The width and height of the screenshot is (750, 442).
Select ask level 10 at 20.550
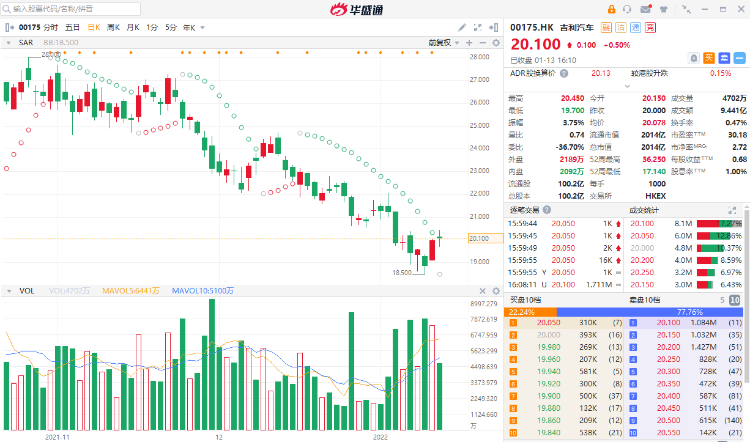click(x=684, y=432)
